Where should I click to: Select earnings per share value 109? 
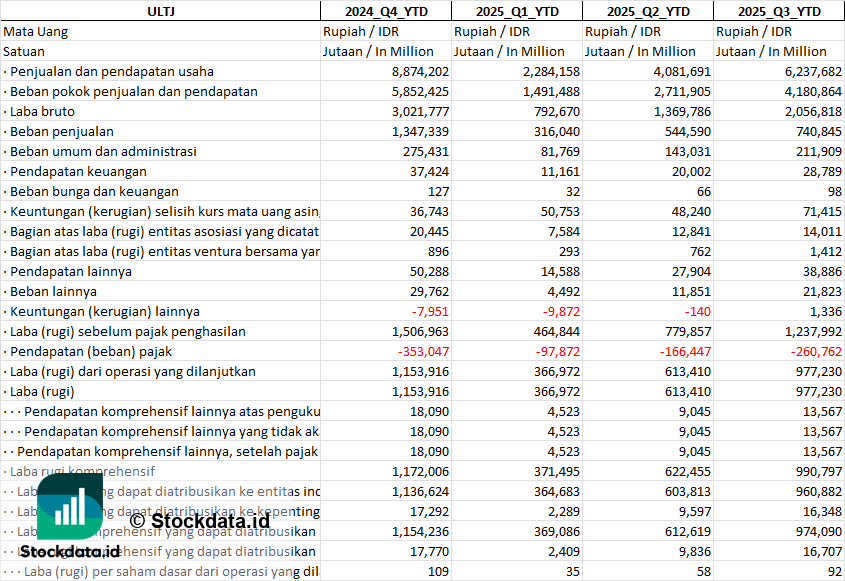[x=438, y=571]
